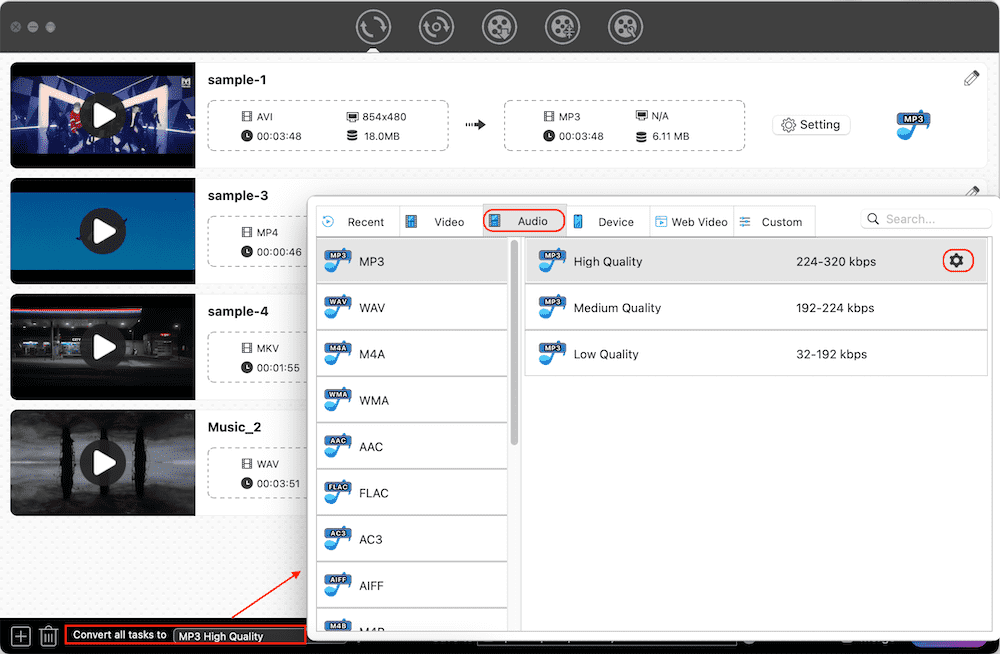Click the format search field
1000x654 pixels.
[x=925, y=218]
